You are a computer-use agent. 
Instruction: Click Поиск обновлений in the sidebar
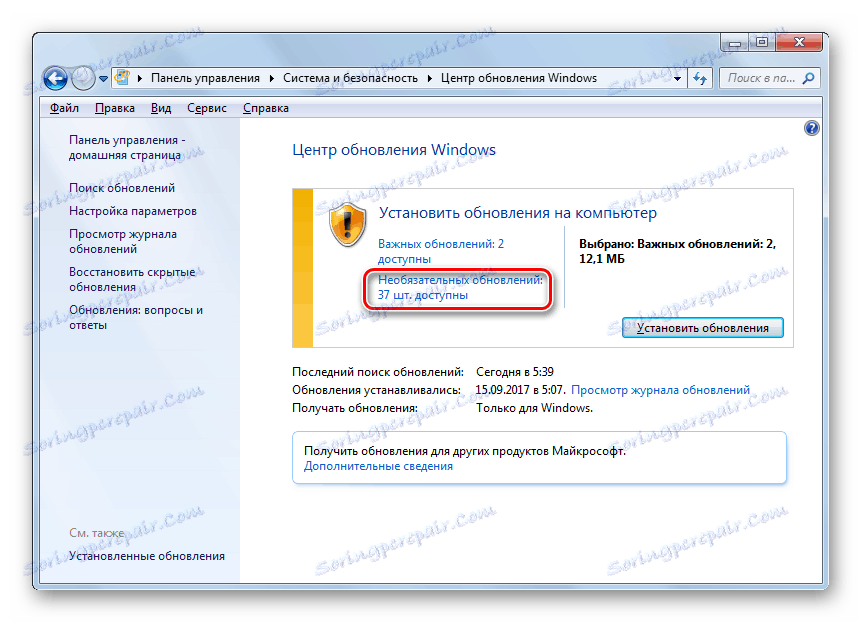(x=122, y=188)
